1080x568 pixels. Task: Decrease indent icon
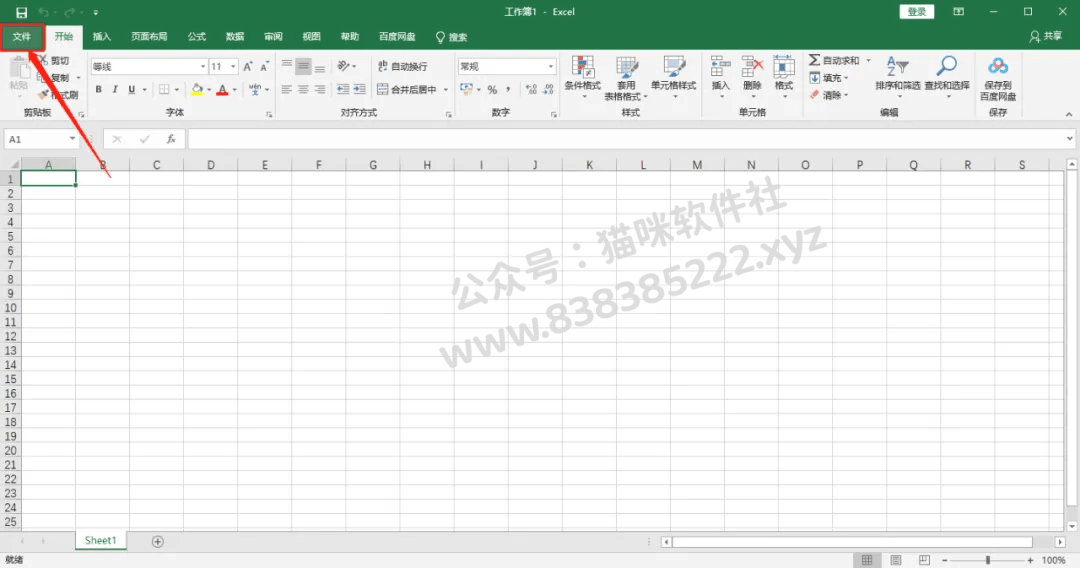343,90
